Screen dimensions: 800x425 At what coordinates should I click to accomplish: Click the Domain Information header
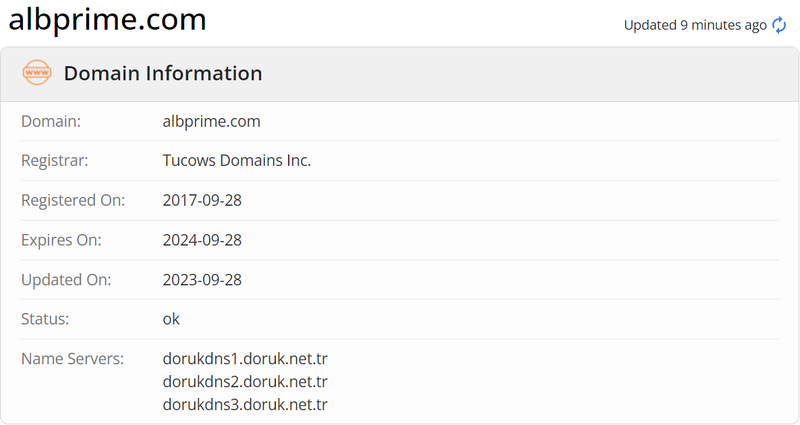coord(163,73)
